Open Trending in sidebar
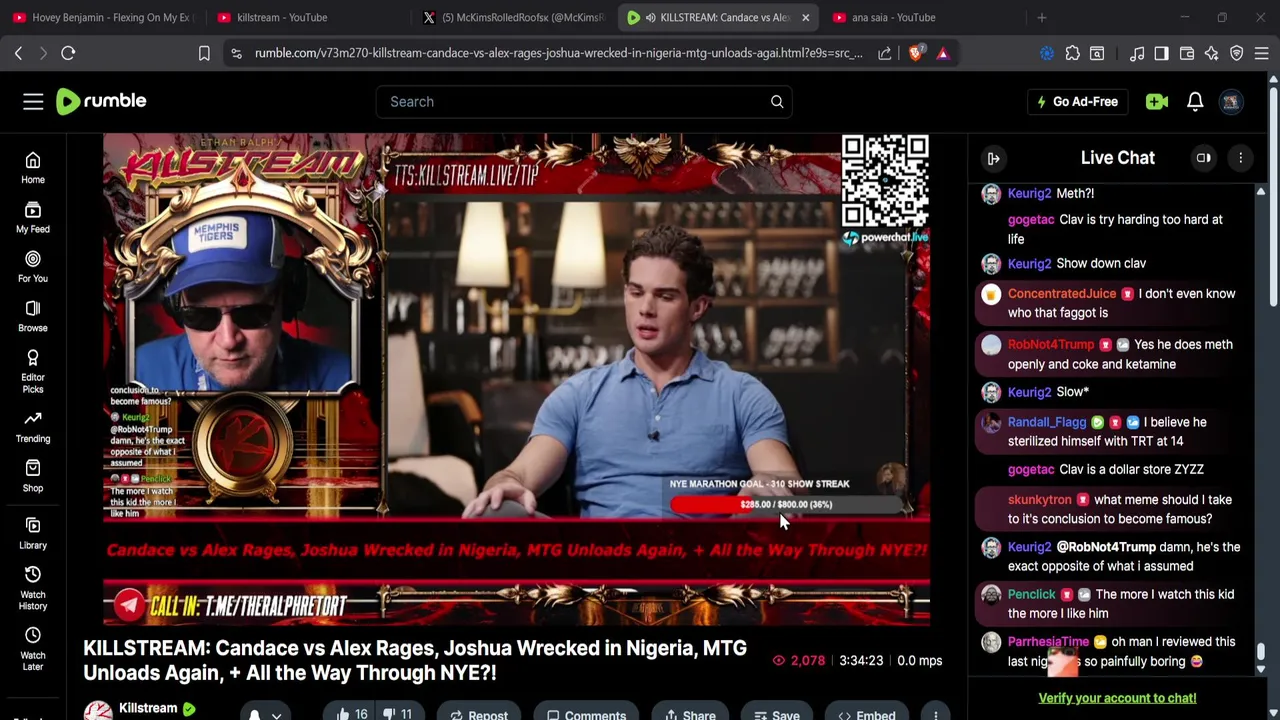This screenshot has width=1280, height=720. pyautogui.click(x=33, y=427)
